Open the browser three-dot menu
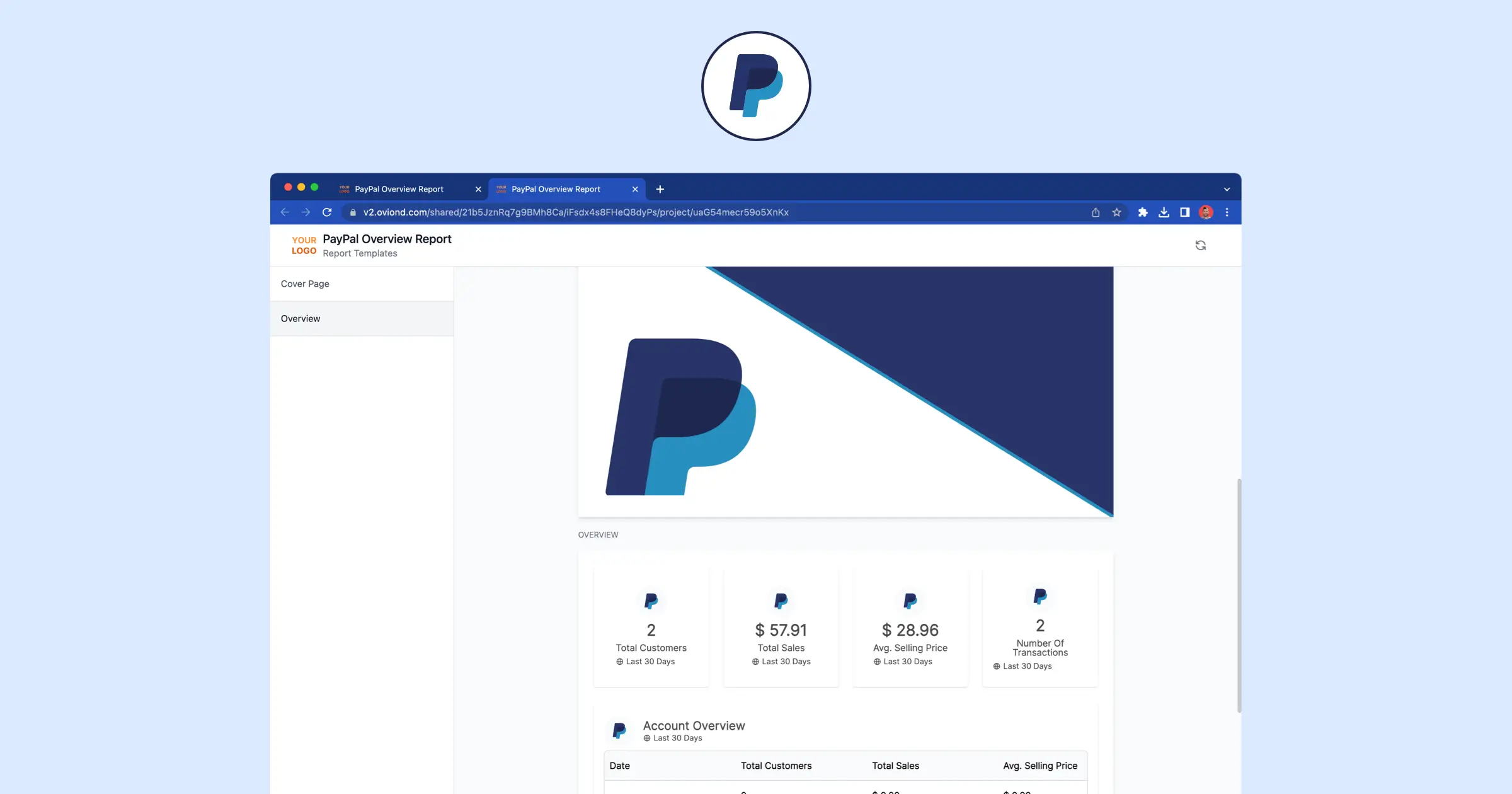Viewport: 1512px width, 794px height. click(x=1227, y=212)
